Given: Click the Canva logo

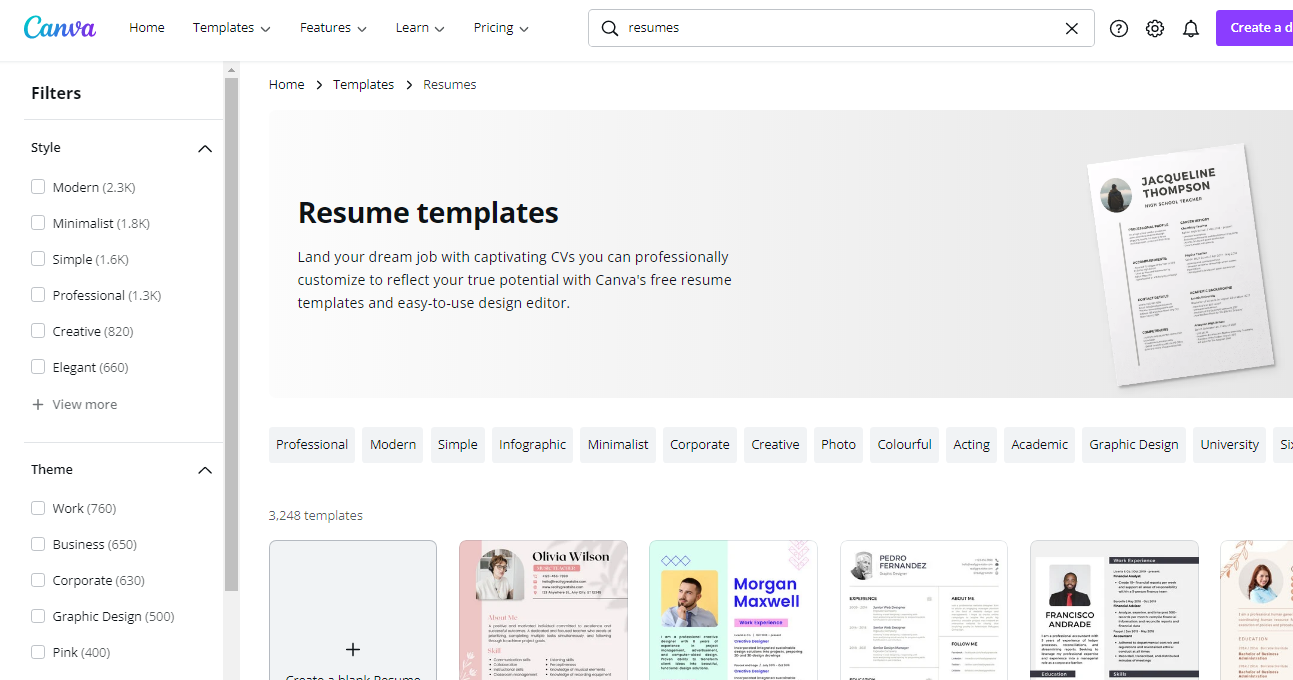Looking at the screenshot, I should tap(60, 28).
